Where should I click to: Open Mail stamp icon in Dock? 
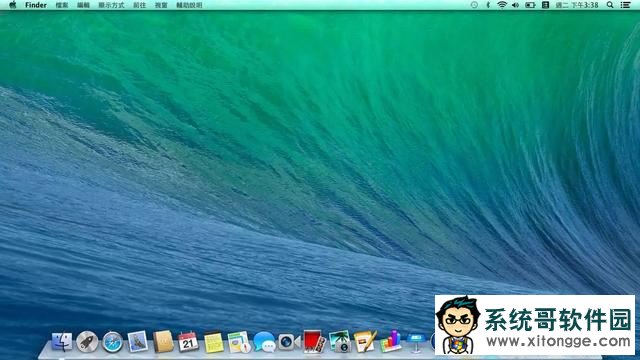tap(138, 342)
